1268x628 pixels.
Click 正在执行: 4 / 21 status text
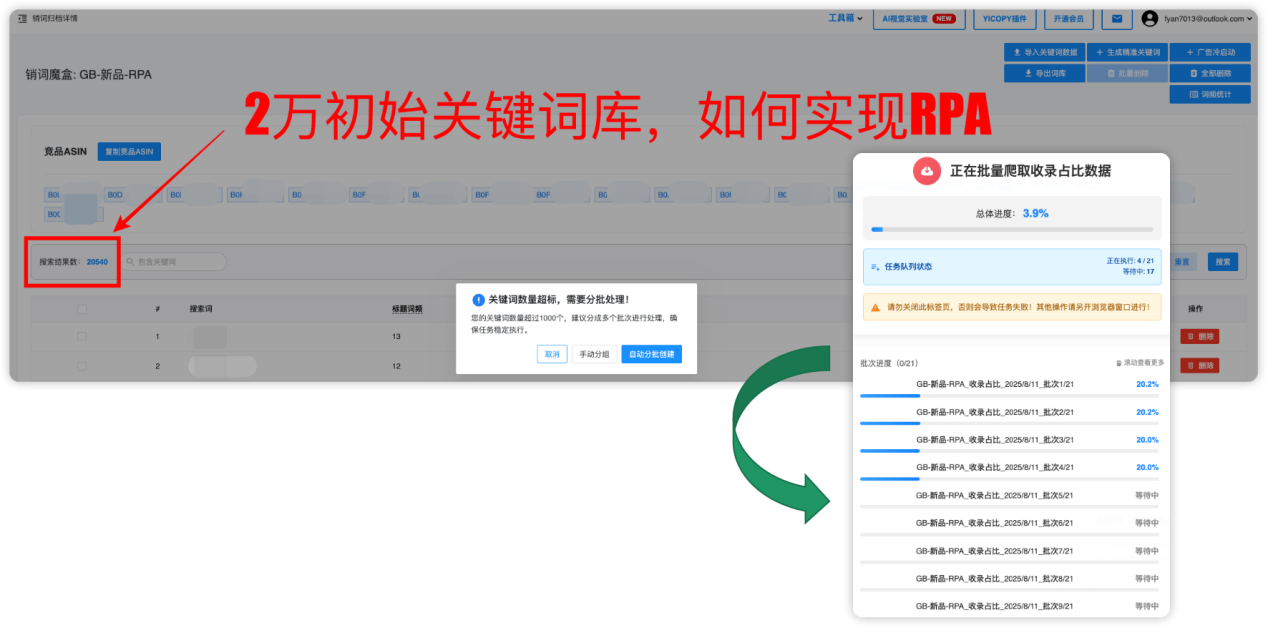1131,261
